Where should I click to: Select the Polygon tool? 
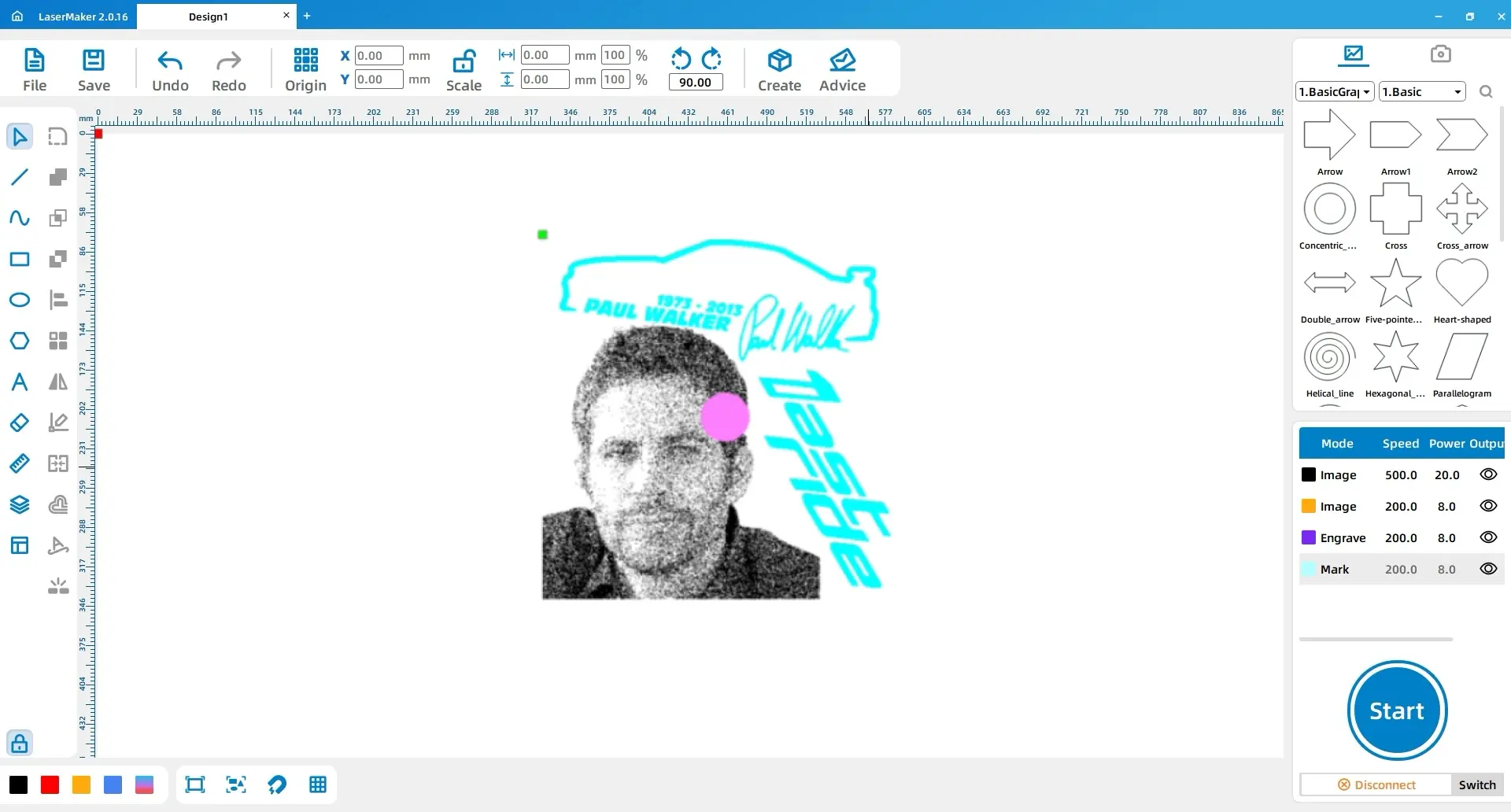pos(20,341)
